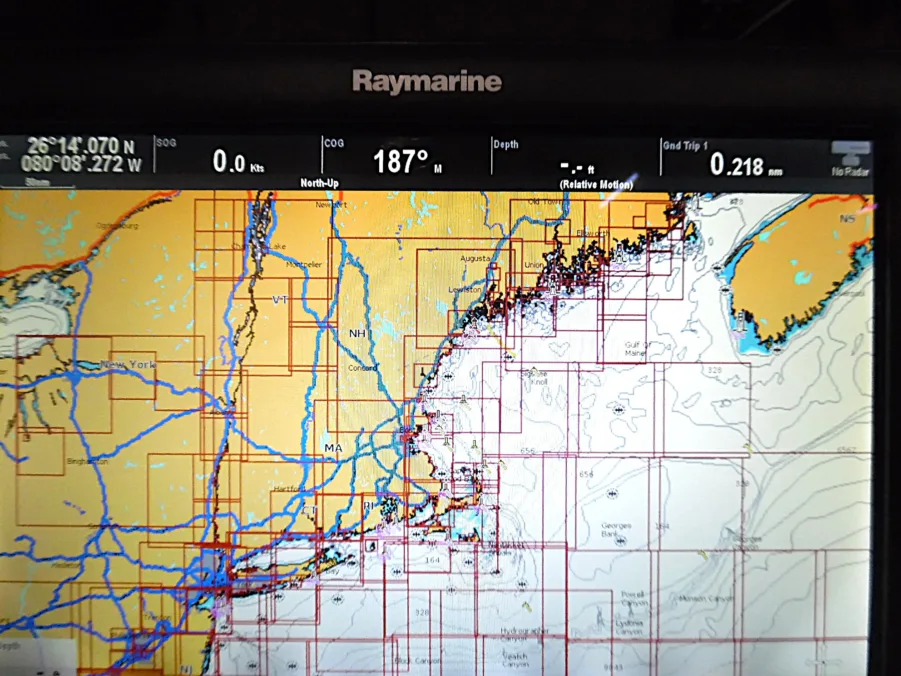Click the fish symbol in the Gulf of Maine
The width and height of the screenshot is (901, 676).
click(620, 411)
